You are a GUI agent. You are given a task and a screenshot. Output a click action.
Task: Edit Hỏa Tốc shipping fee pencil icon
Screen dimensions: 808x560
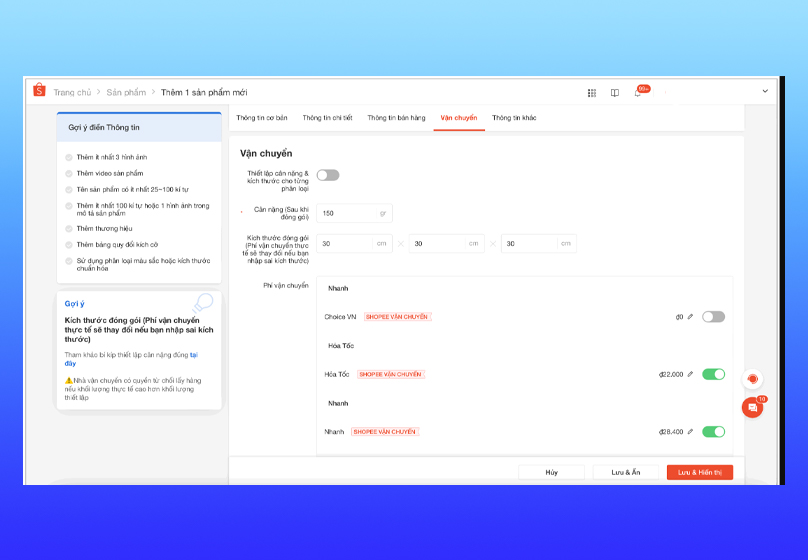click(690, 374)
